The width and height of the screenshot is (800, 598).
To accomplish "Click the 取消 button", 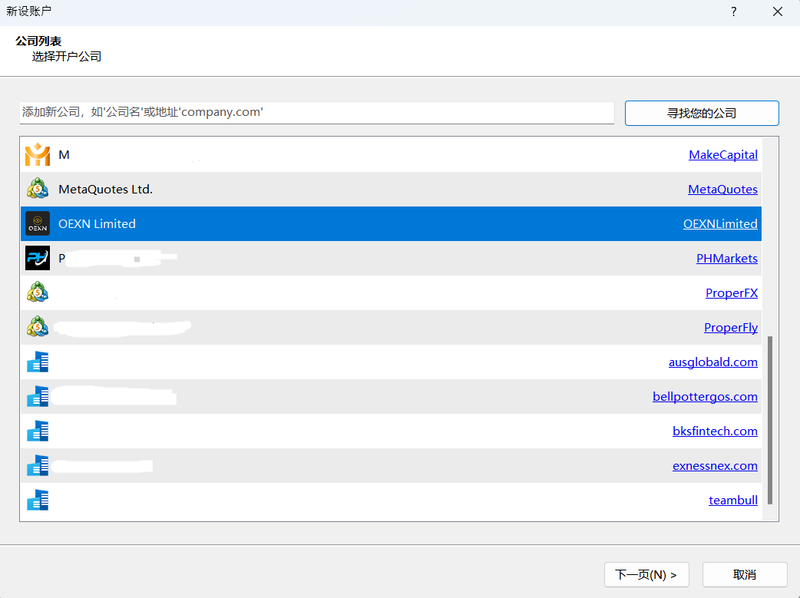I will (x=744, y=575).
